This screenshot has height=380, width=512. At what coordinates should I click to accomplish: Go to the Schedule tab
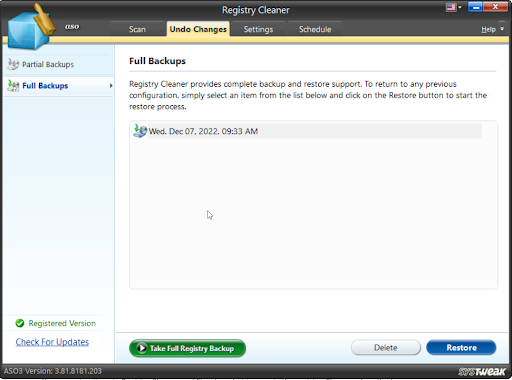coord(315,29)
